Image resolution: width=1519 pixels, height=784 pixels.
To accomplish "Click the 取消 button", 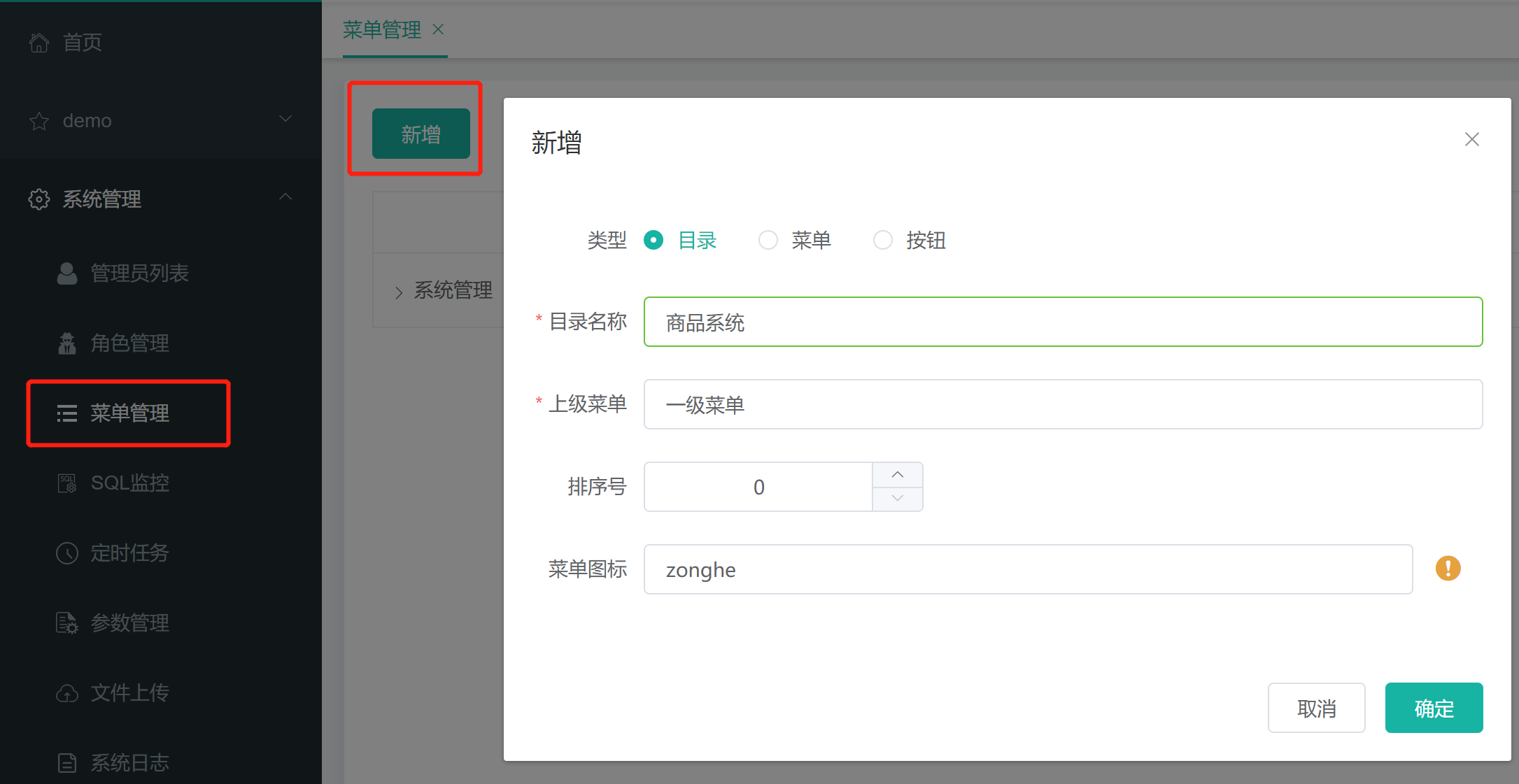I will (1317, 708).
